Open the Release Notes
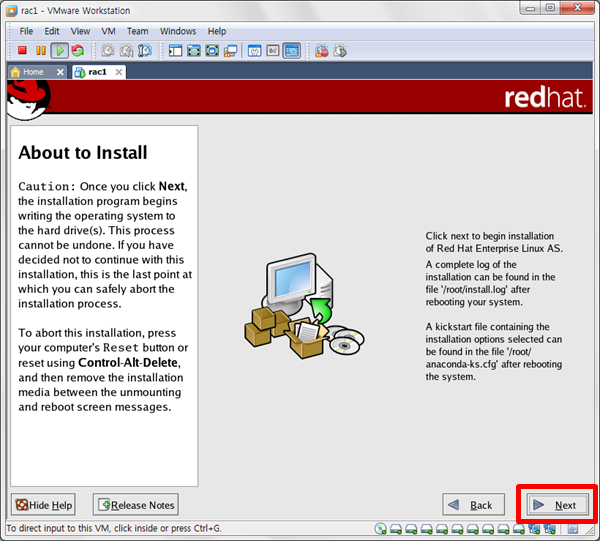600x541 pixels. click(136, 505)
